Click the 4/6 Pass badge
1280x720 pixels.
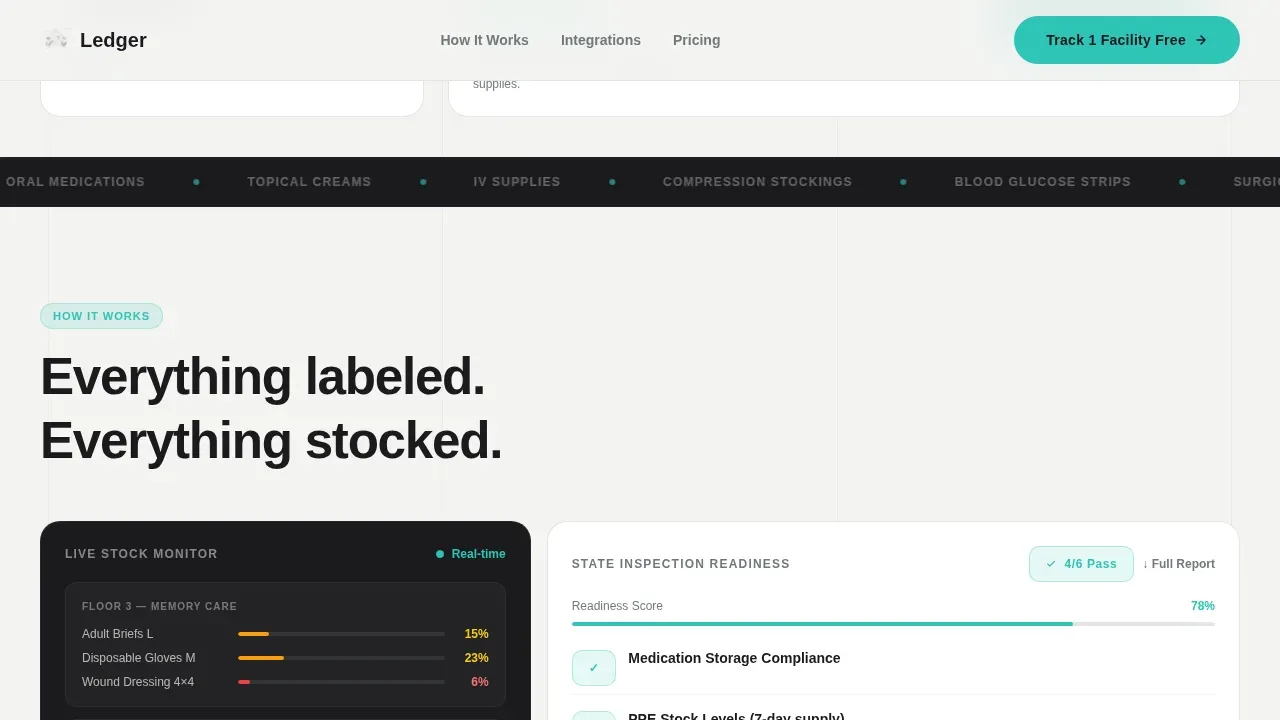click(1081, 564)
